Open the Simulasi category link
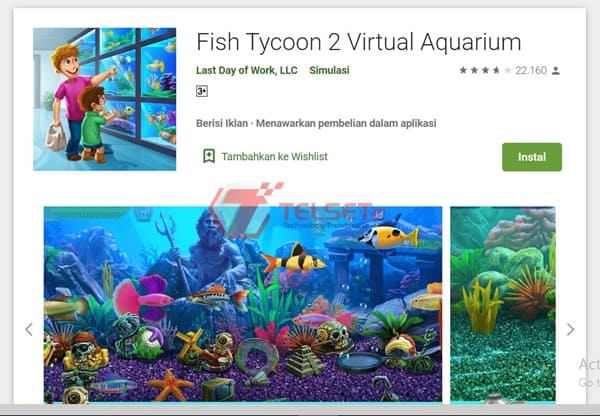The width and height of the screenshot is (600, 416). pyautogui.click(x=329, y=70)
